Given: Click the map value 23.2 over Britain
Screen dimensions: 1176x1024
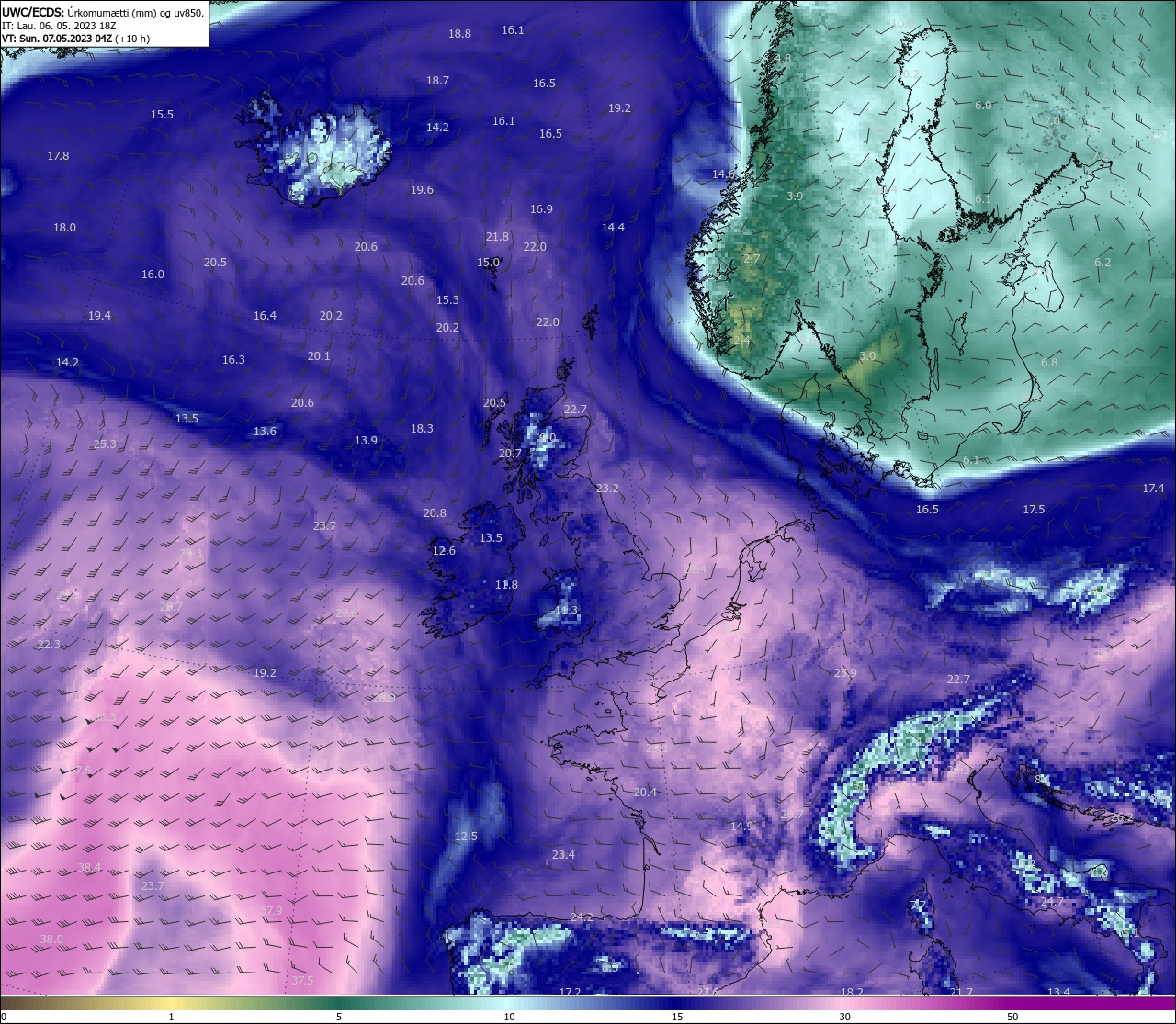Looking at the screenshot, I should pos(607,489).
